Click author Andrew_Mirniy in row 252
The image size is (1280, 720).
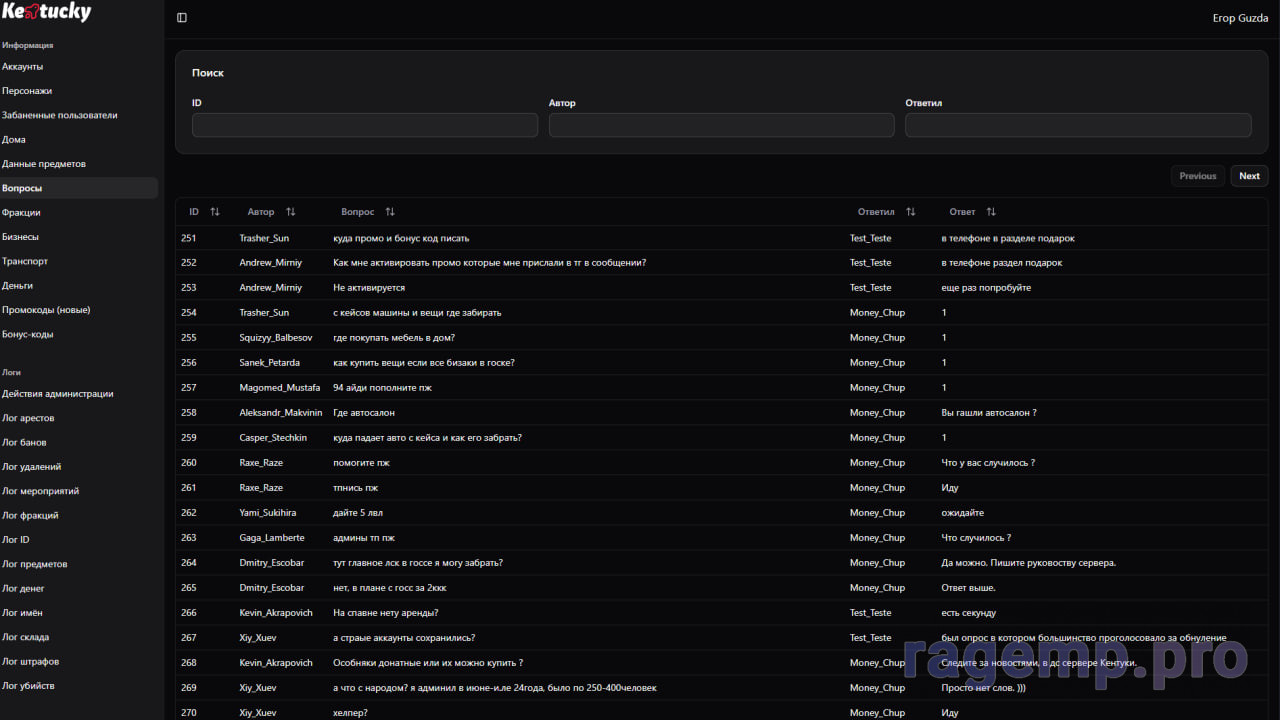(x=270, y=263)
